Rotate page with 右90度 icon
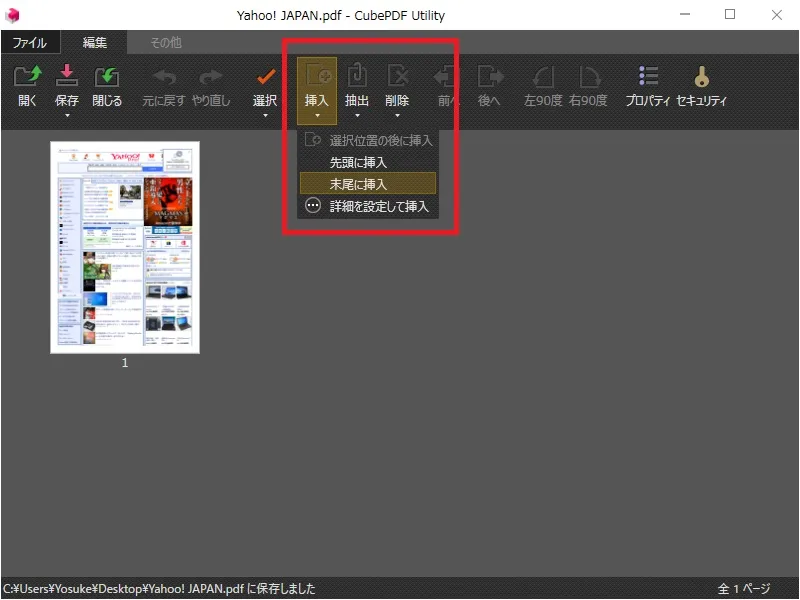Image resolution: width=800 pixels, height=600 pixels. coord(589,77)
